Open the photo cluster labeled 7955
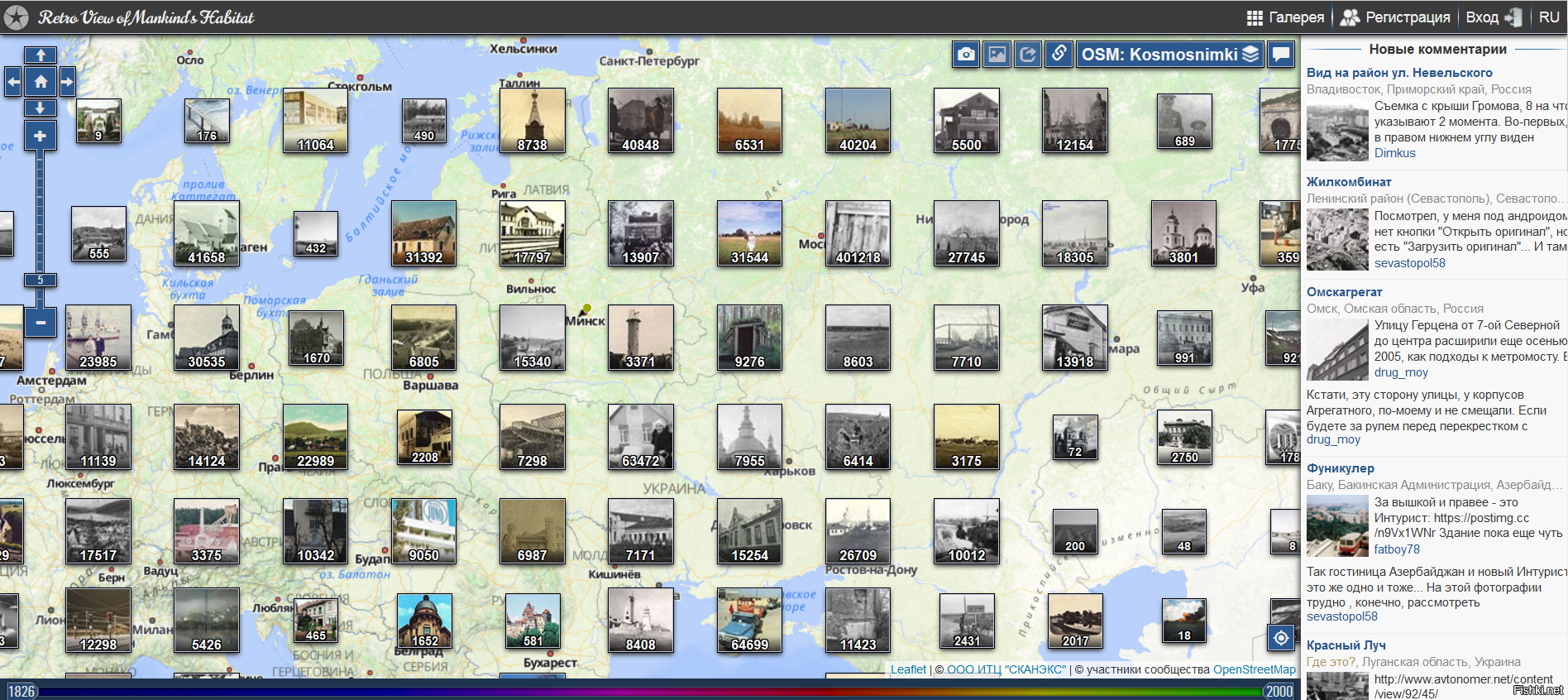Viewport: 1568px width, 700px height. pyautogui.click(x=749, y=437)
